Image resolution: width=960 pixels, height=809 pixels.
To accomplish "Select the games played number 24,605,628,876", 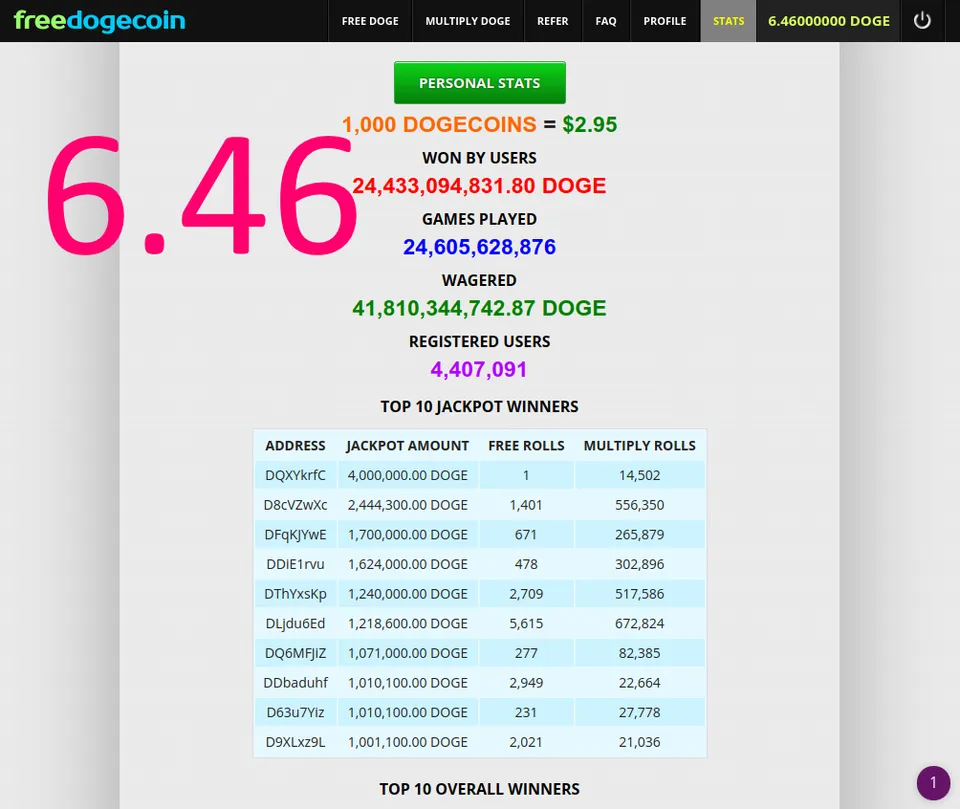I will click(479, 247).
